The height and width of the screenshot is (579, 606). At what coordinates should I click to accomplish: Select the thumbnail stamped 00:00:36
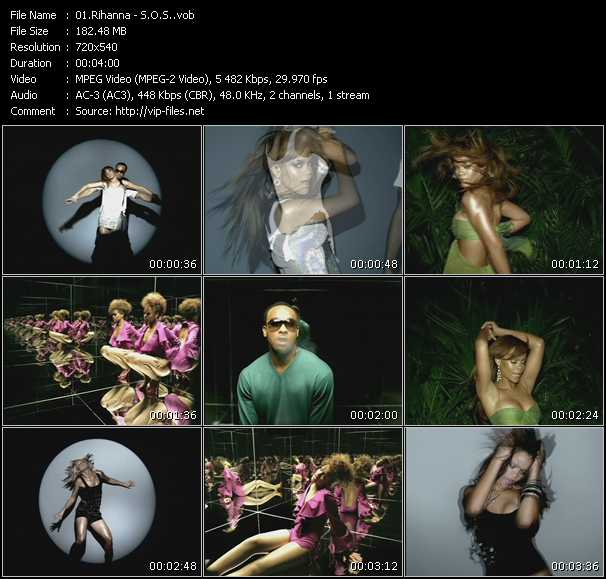click(x=102, y=200)
